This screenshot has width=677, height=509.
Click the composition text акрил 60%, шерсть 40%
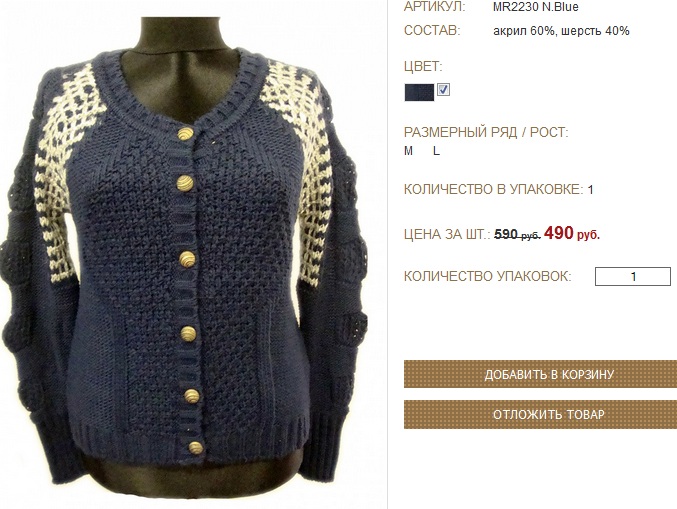tap(561, 31)
